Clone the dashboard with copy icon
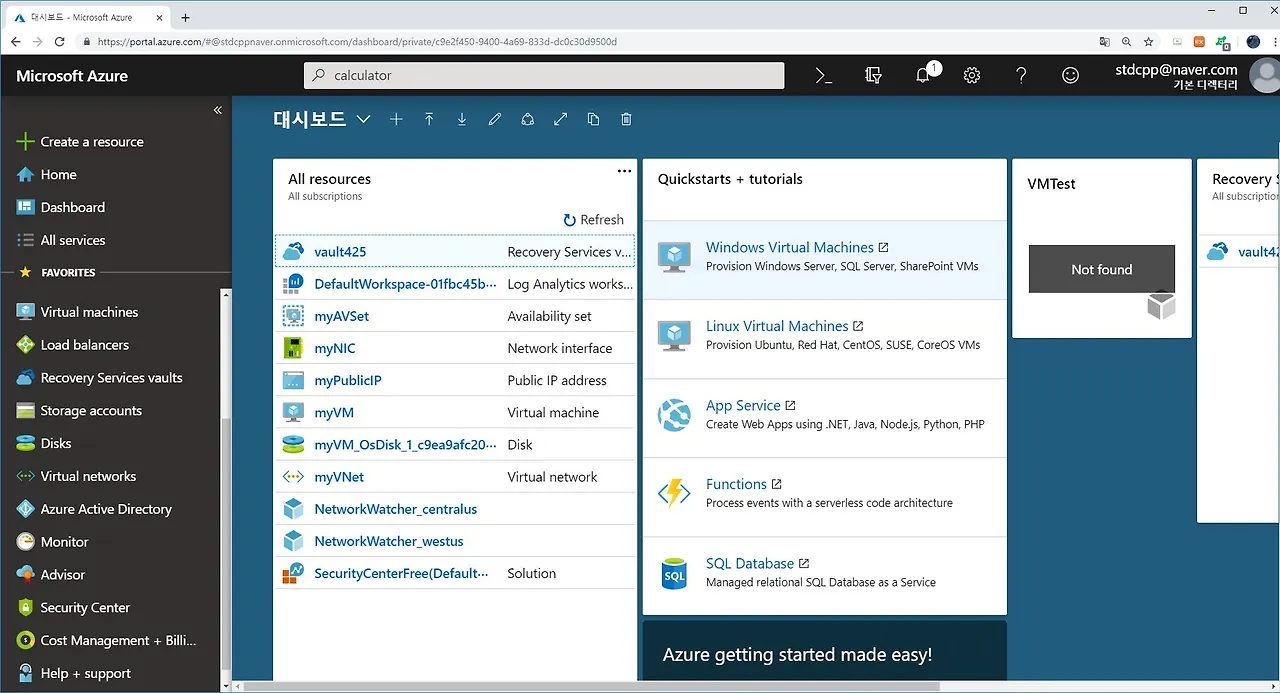Viewport: 1280px width, 693px height. [594, 119]
